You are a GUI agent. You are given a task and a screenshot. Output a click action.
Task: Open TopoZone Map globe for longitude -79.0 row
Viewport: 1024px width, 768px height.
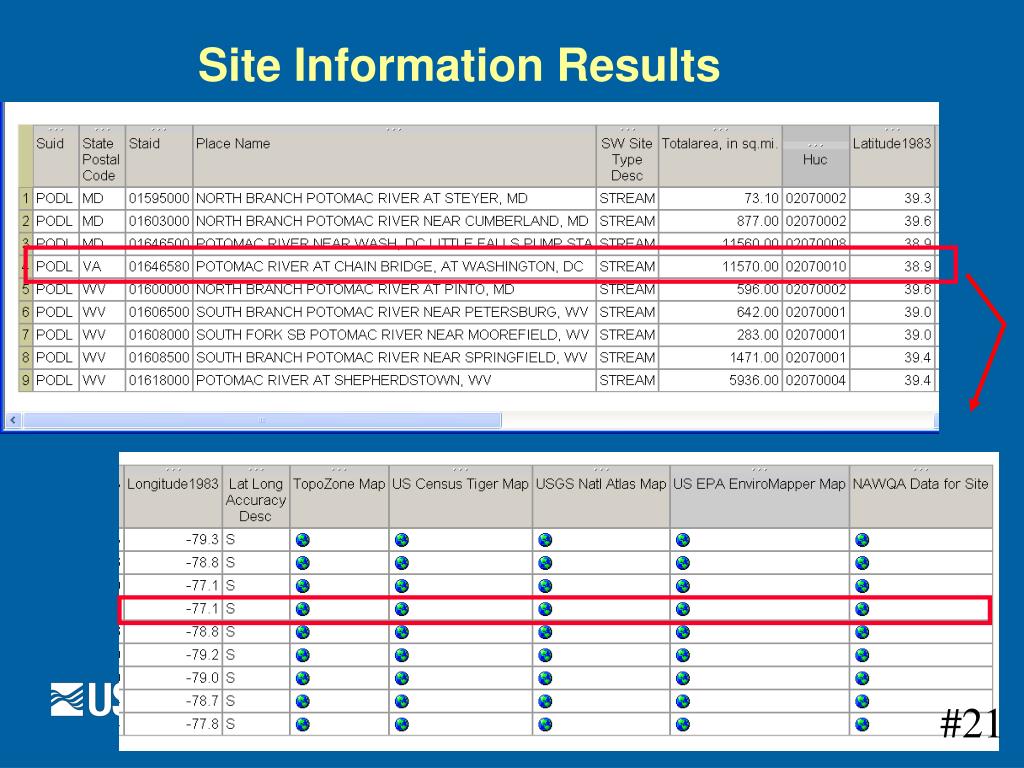pyautogui.click(x=302, y=679)
